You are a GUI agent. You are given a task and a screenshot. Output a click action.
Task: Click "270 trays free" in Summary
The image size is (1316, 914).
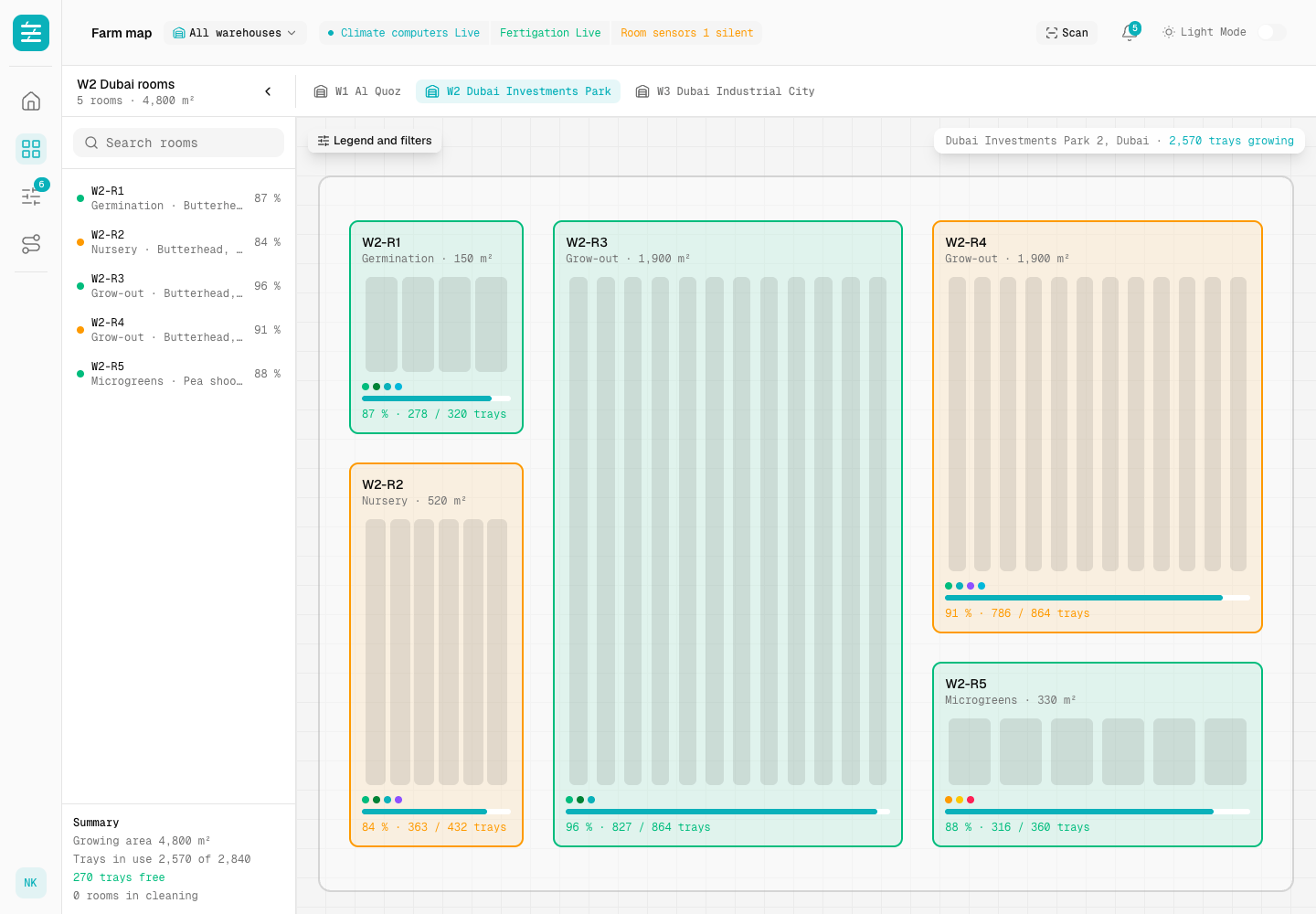119,877
